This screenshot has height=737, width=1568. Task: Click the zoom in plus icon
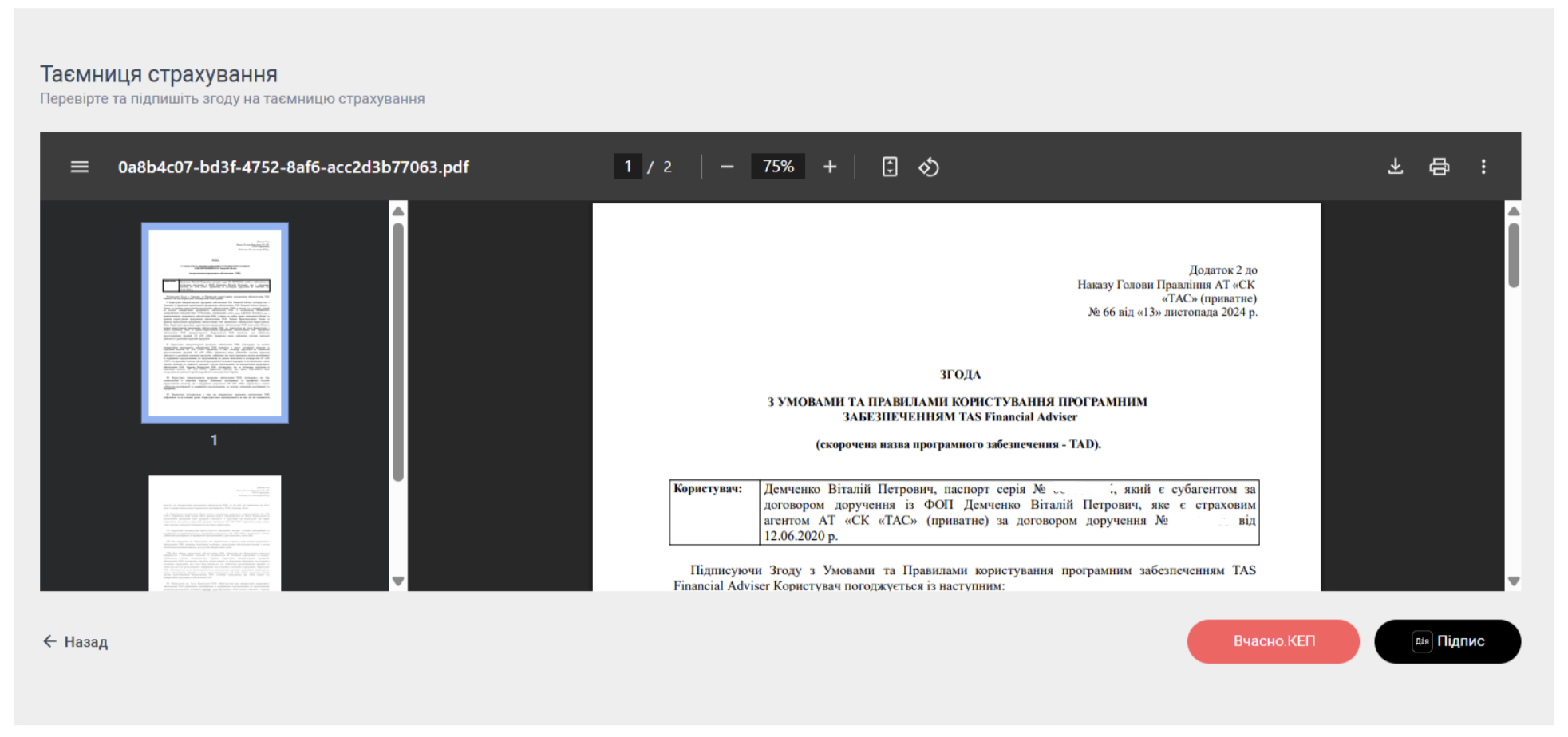pos(830,167)
